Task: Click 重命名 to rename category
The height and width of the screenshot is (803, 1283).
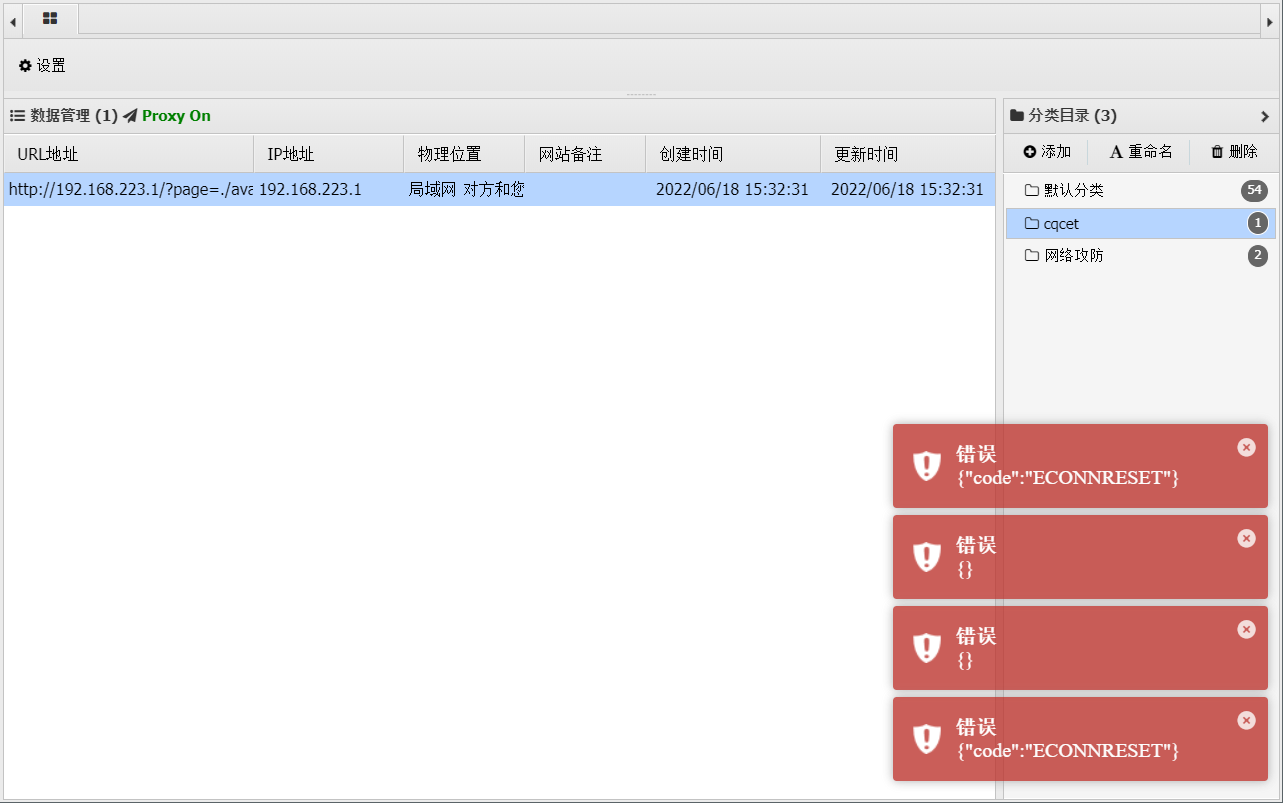Action: 1141,152
